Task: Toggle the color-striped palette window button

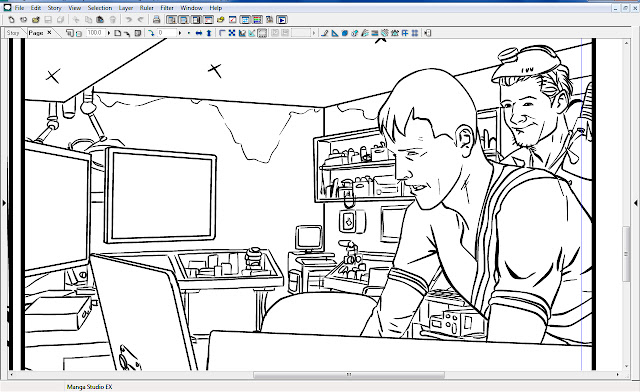Action: click(x=257, y=20)
